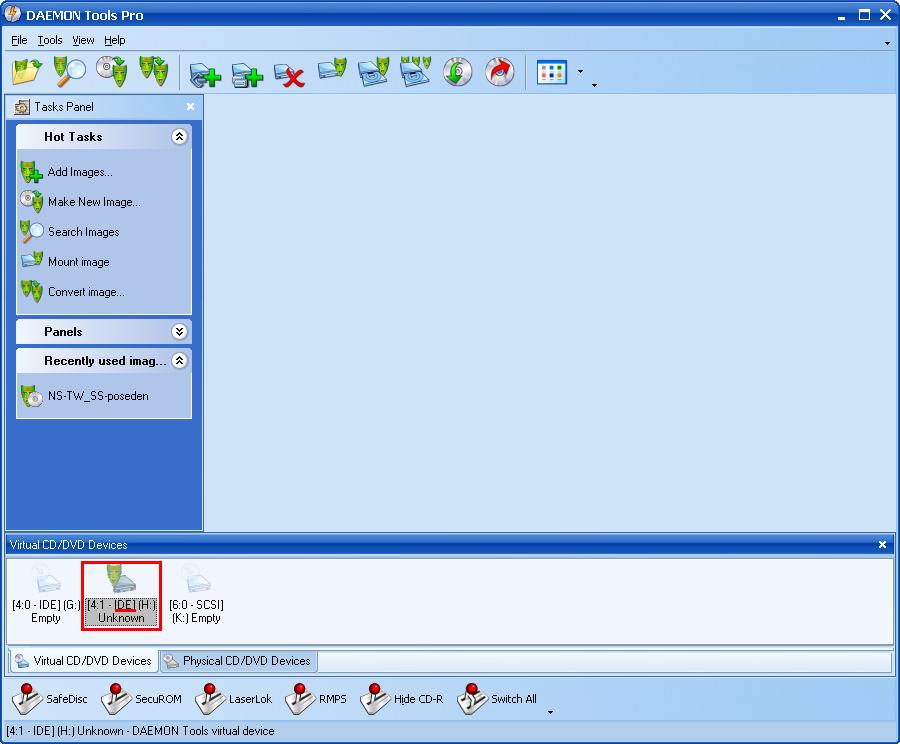The height and width of the screenshot is (744, 900).
Task: Switch to Physical CD/DVD Devices tab
Action: point(238,661)
